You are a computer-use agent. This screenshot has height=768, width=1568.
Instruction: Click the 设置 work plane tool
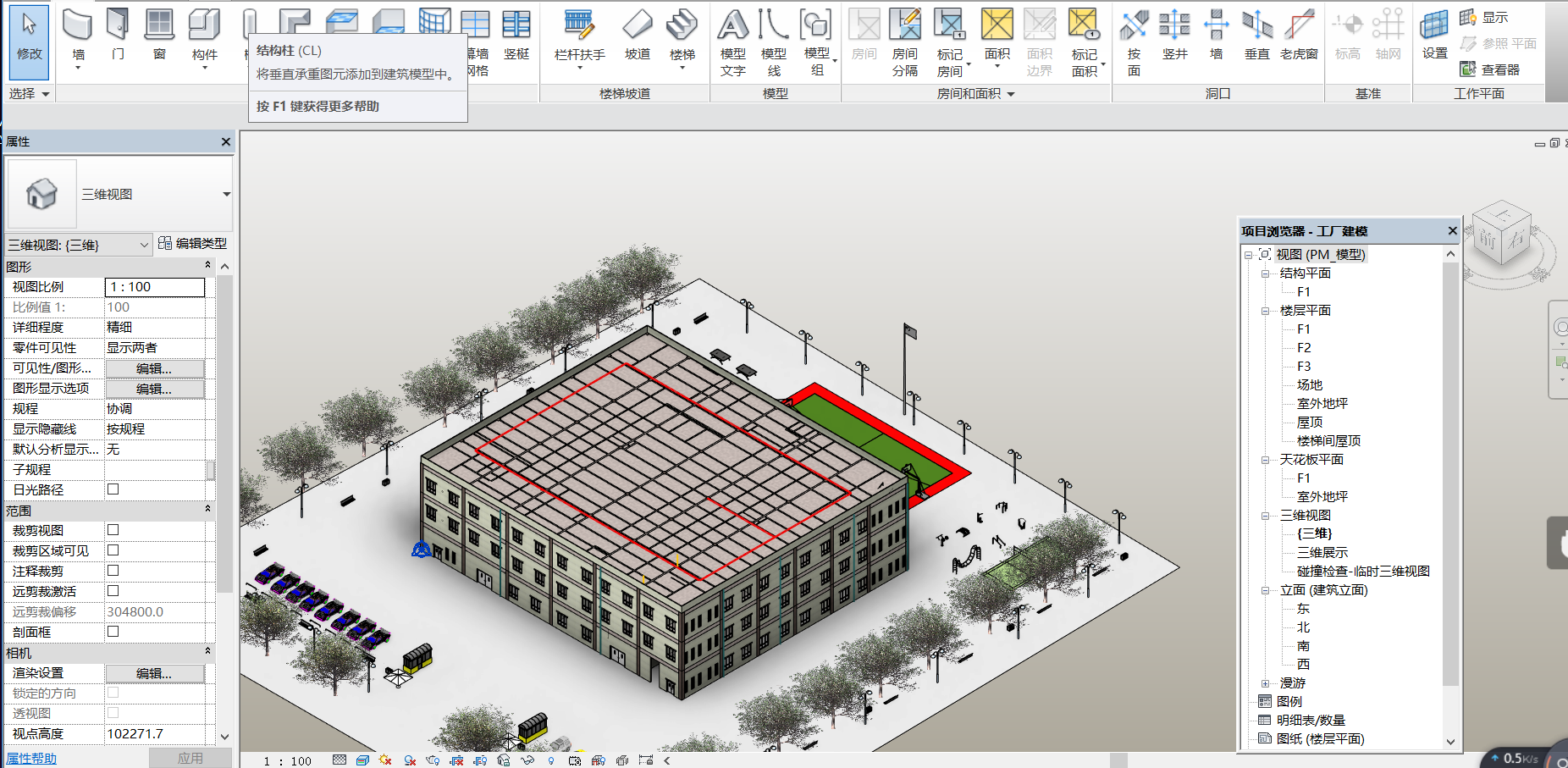(x=1435, y=36)
